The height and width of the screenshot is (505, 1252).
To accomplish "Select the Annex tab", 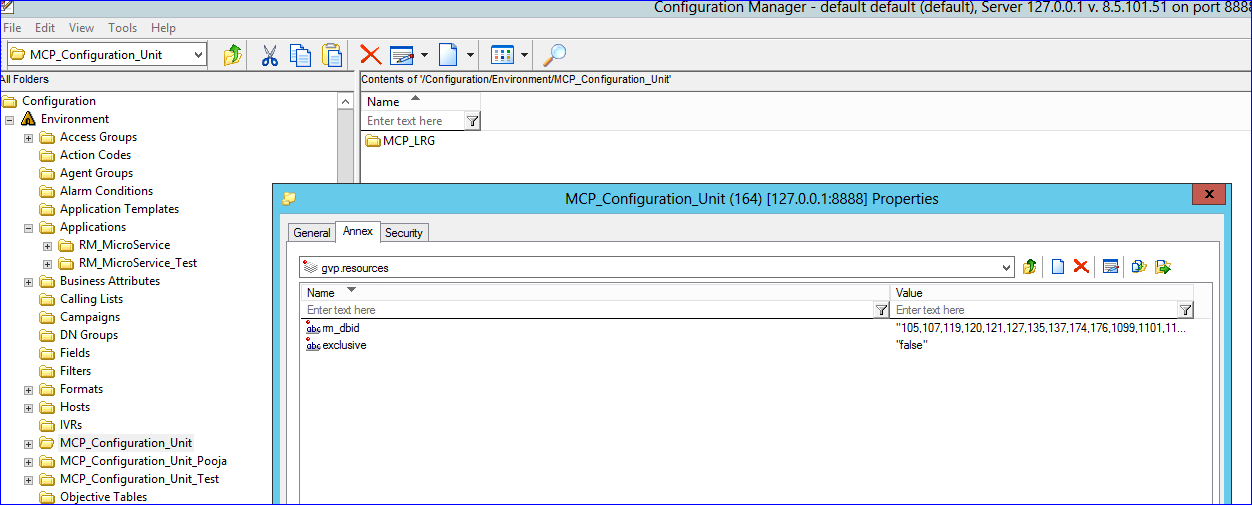I will (x=357, y=231).
